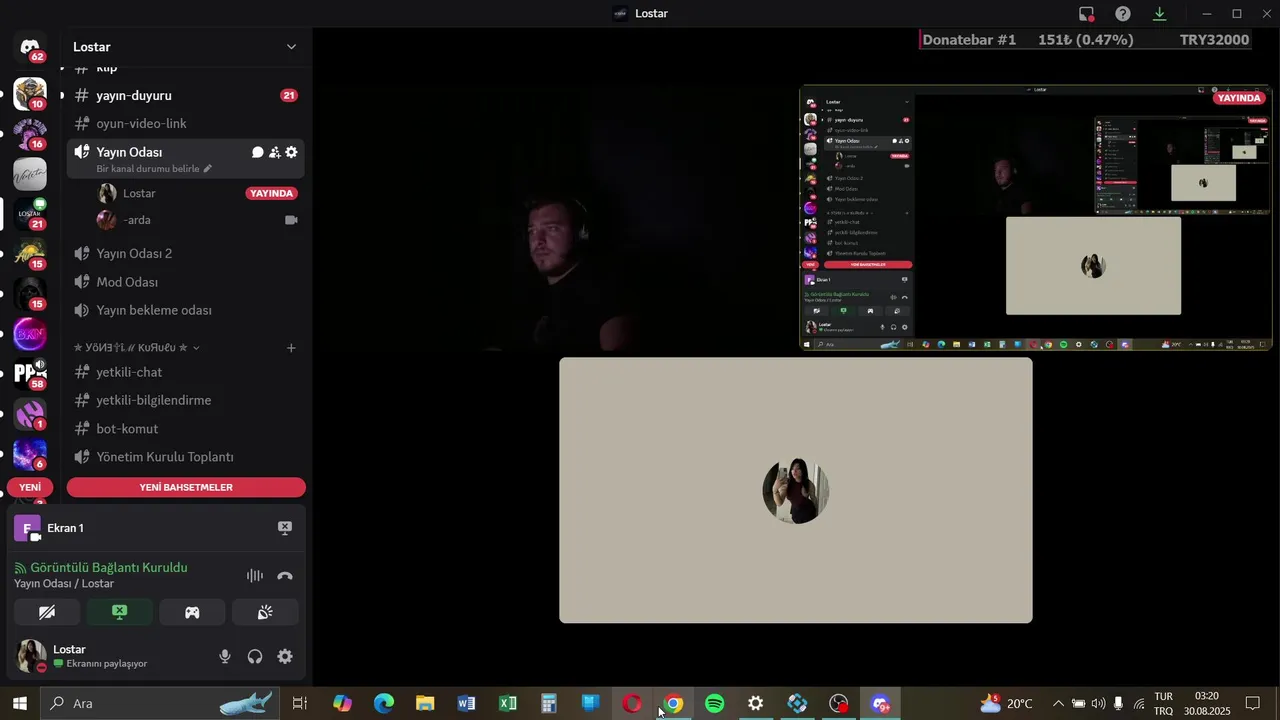Image resolution: width=1280 pixels, height=720 pixels.
Task: Open server icon with badge 16
Action: pyautogui.click(x=30, y=134)
